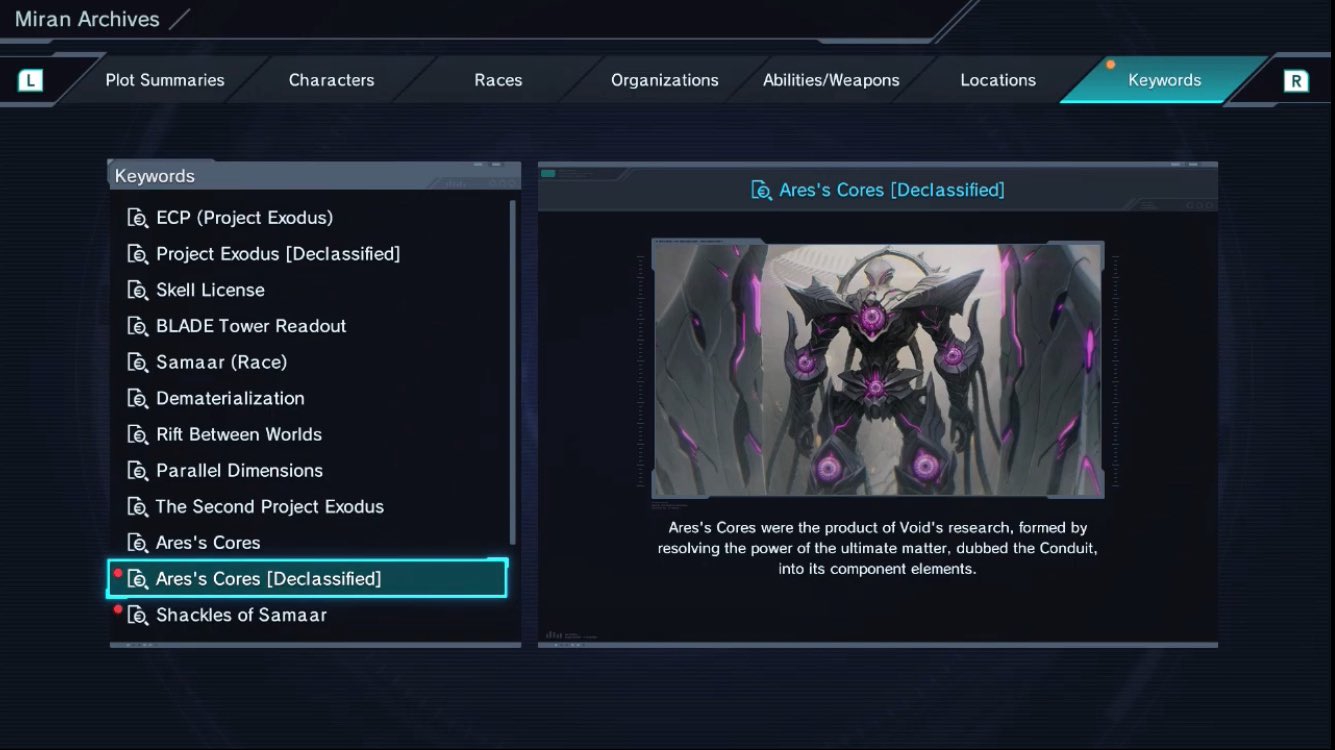Click the R shoulder button icon
The height and width of the screenshot is (750, 1335).
click(1296, 81)
